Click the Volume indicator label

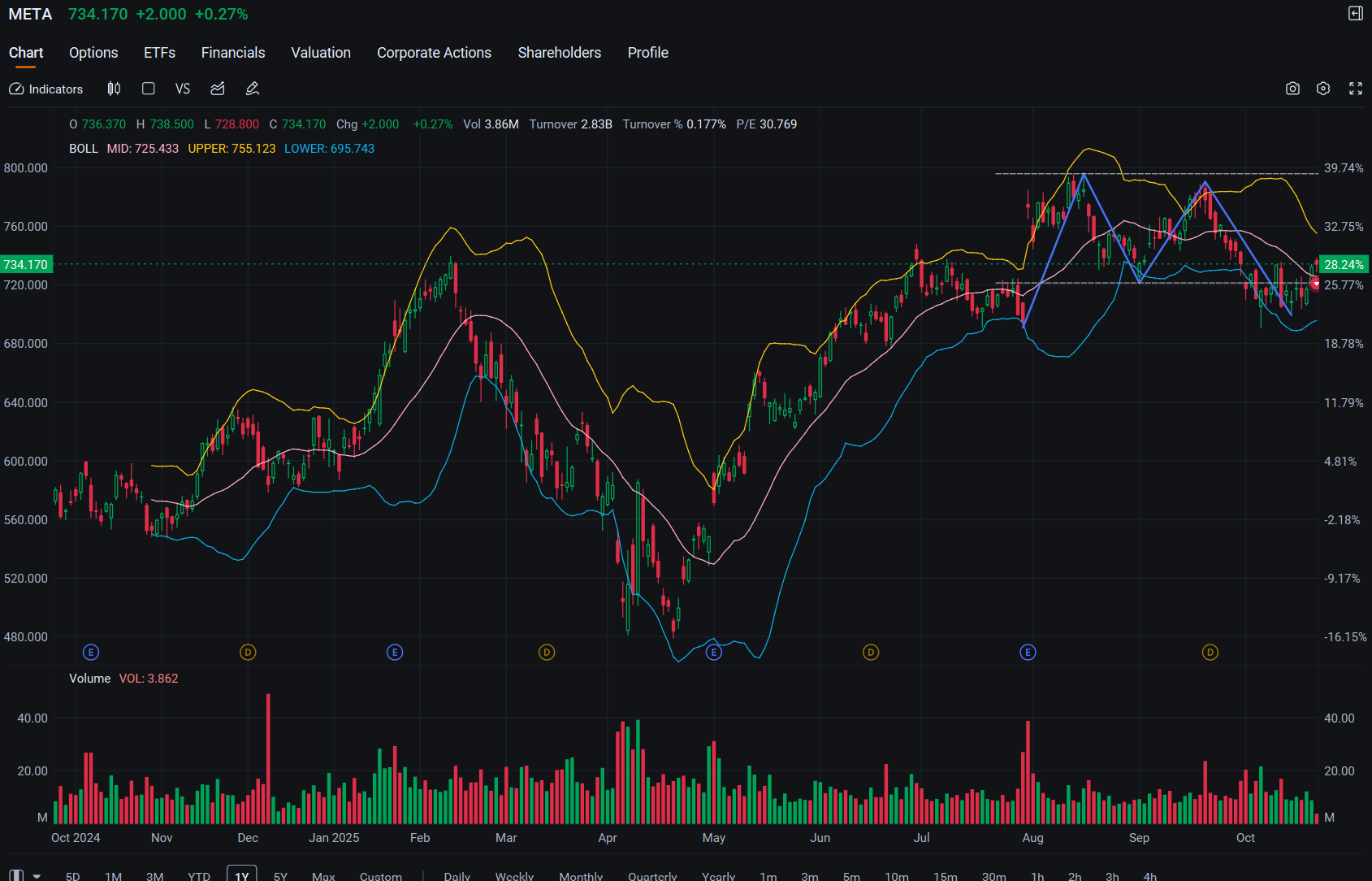pyautogui.click(x=89, y=679)
